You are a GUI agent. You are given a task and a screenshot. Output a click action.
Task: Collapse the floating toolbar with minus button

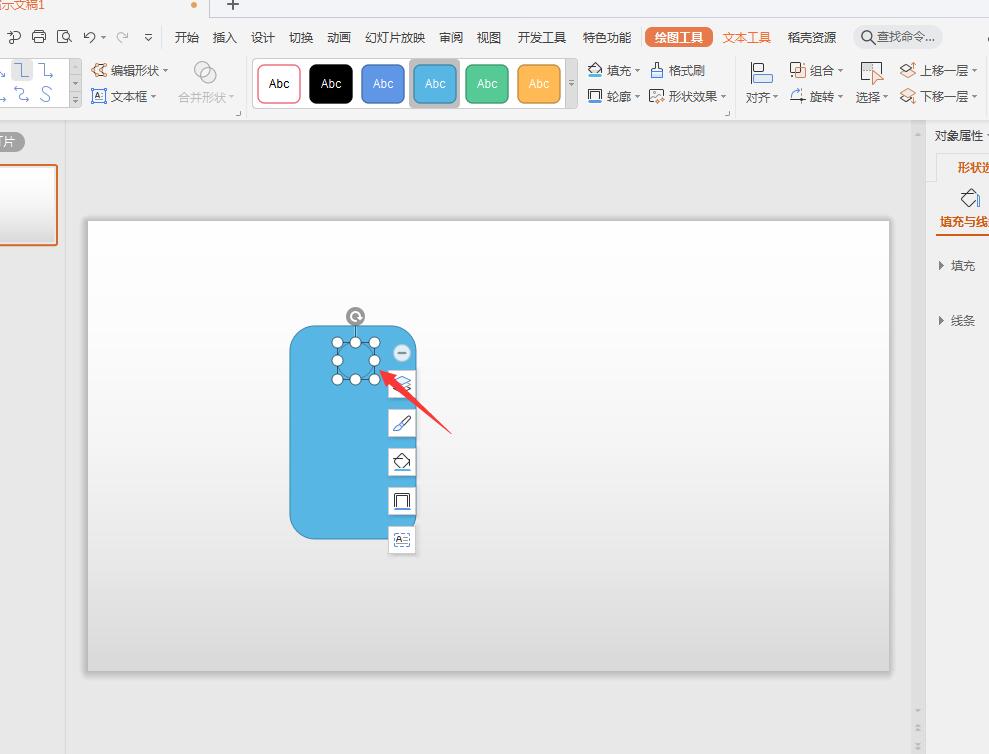pyautogui.click(x=402, y=353)
